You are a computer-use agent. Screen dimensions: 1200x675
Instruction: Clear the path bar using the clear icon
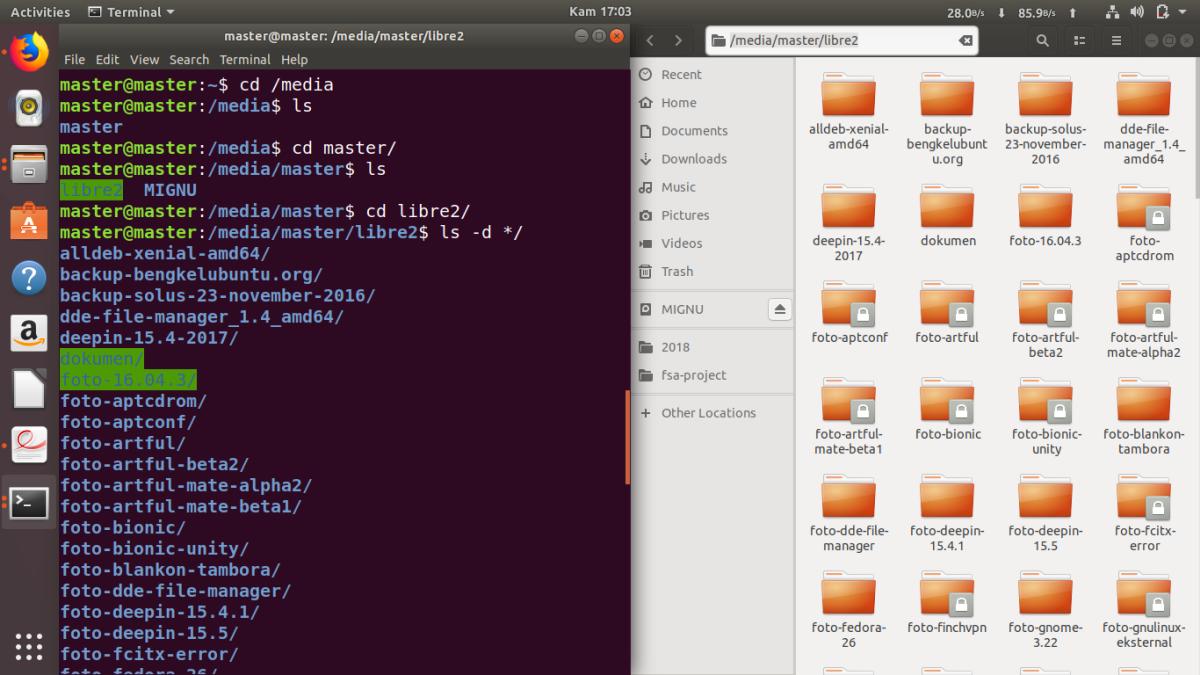point(964,40)
